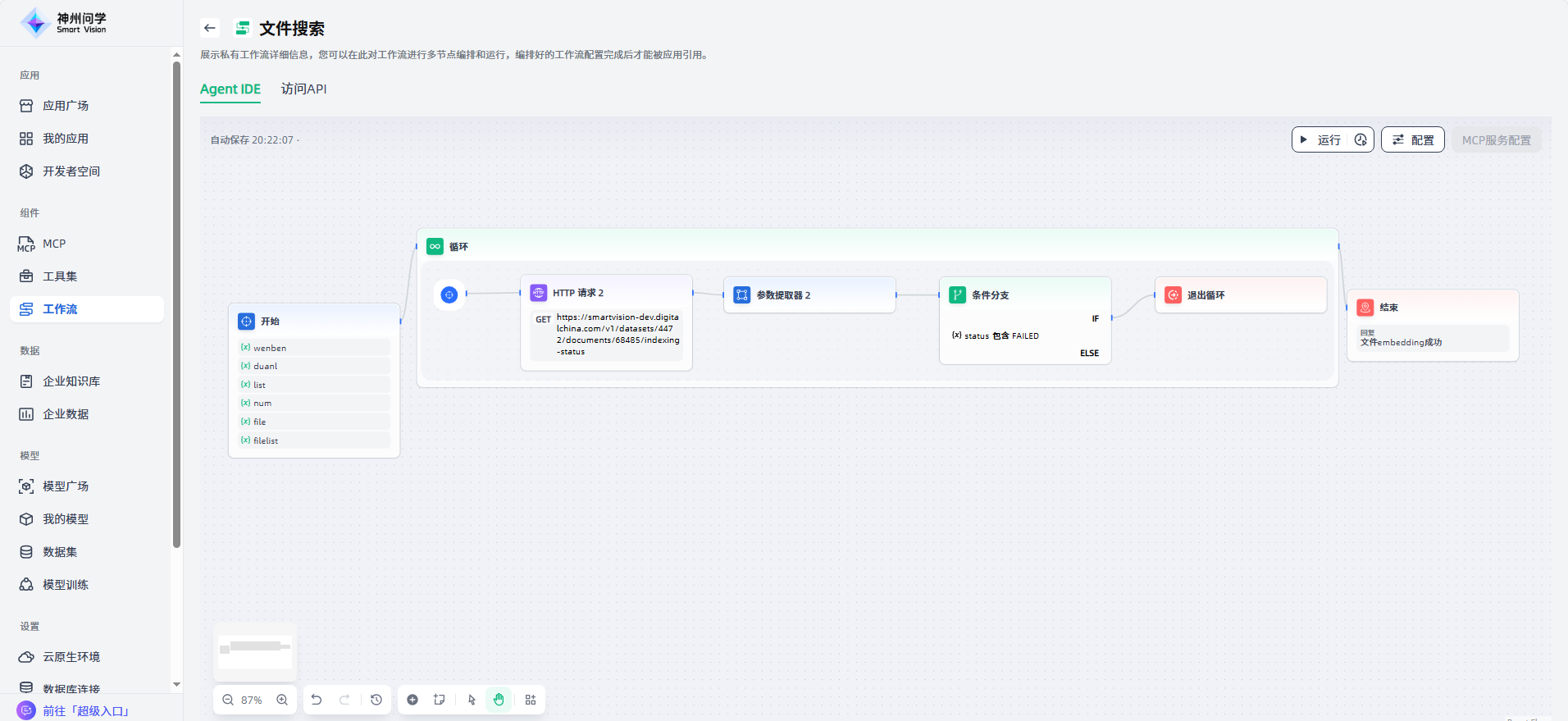The image size is (1568, 721).
Task: Click the 运行 button
Action: 1320,139
